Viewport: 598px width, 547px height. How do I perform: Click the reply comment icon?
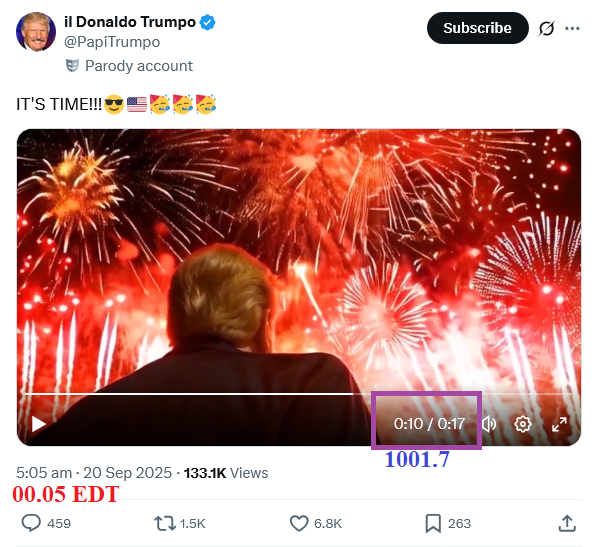click(31, 523)
